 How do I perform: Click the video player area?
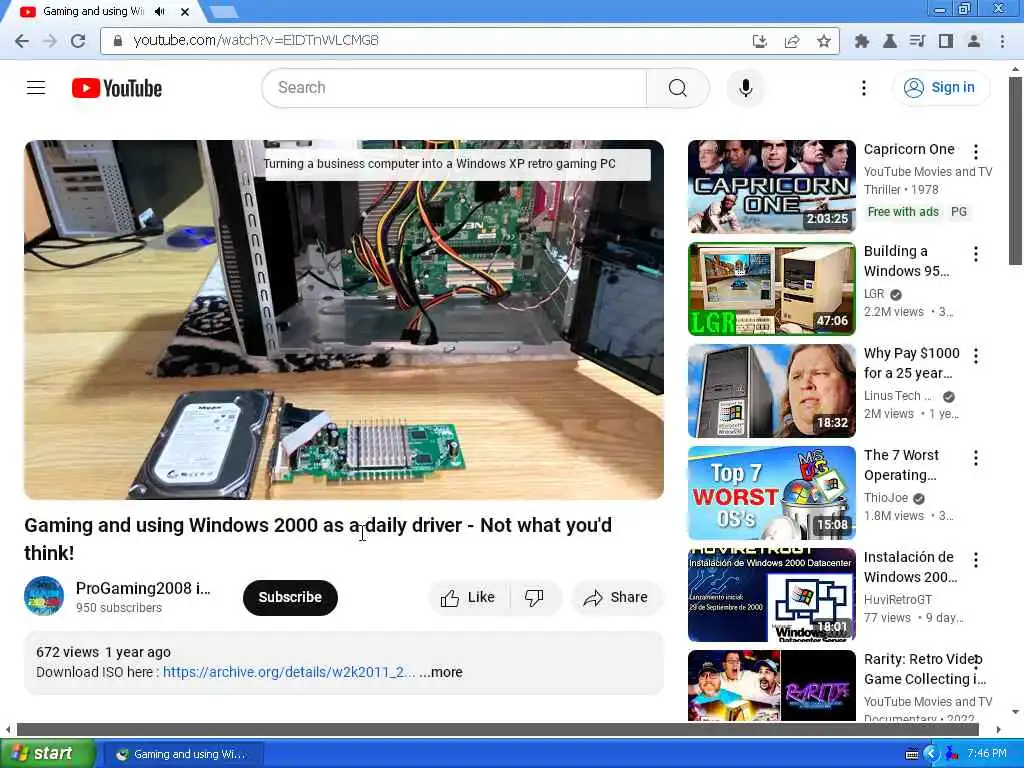pyautogui.click(x=344, y=320)
